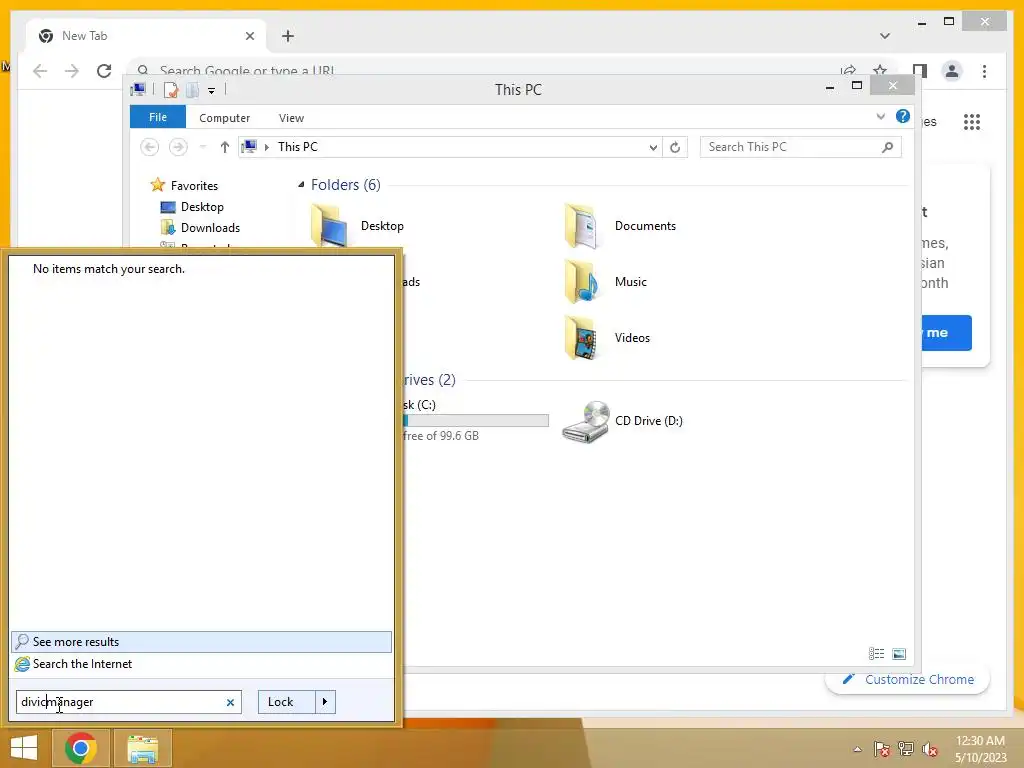This screenshot has width=1024, height=768.
Task: Open the Google apps grid
Action: (x=972, y=122)
